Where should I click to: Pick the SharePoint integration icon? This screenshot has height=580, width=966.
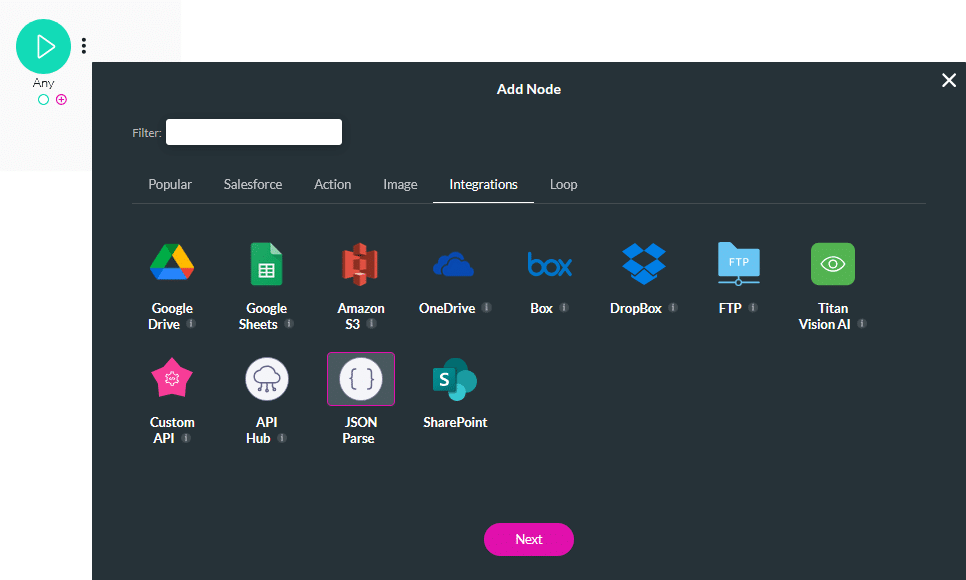coord(454,379)
